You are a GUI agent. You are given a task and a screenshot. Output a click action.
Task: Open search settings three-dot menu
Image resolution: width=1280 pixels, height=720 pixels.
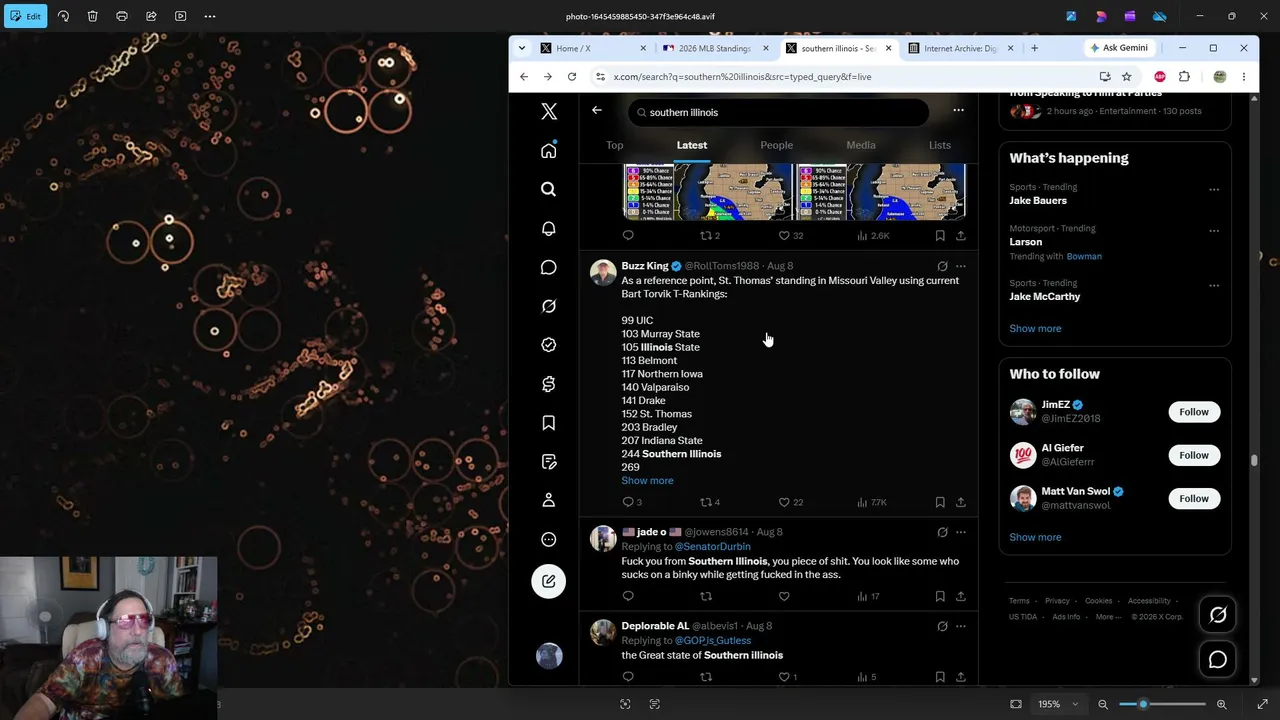(x=958, y=110)
